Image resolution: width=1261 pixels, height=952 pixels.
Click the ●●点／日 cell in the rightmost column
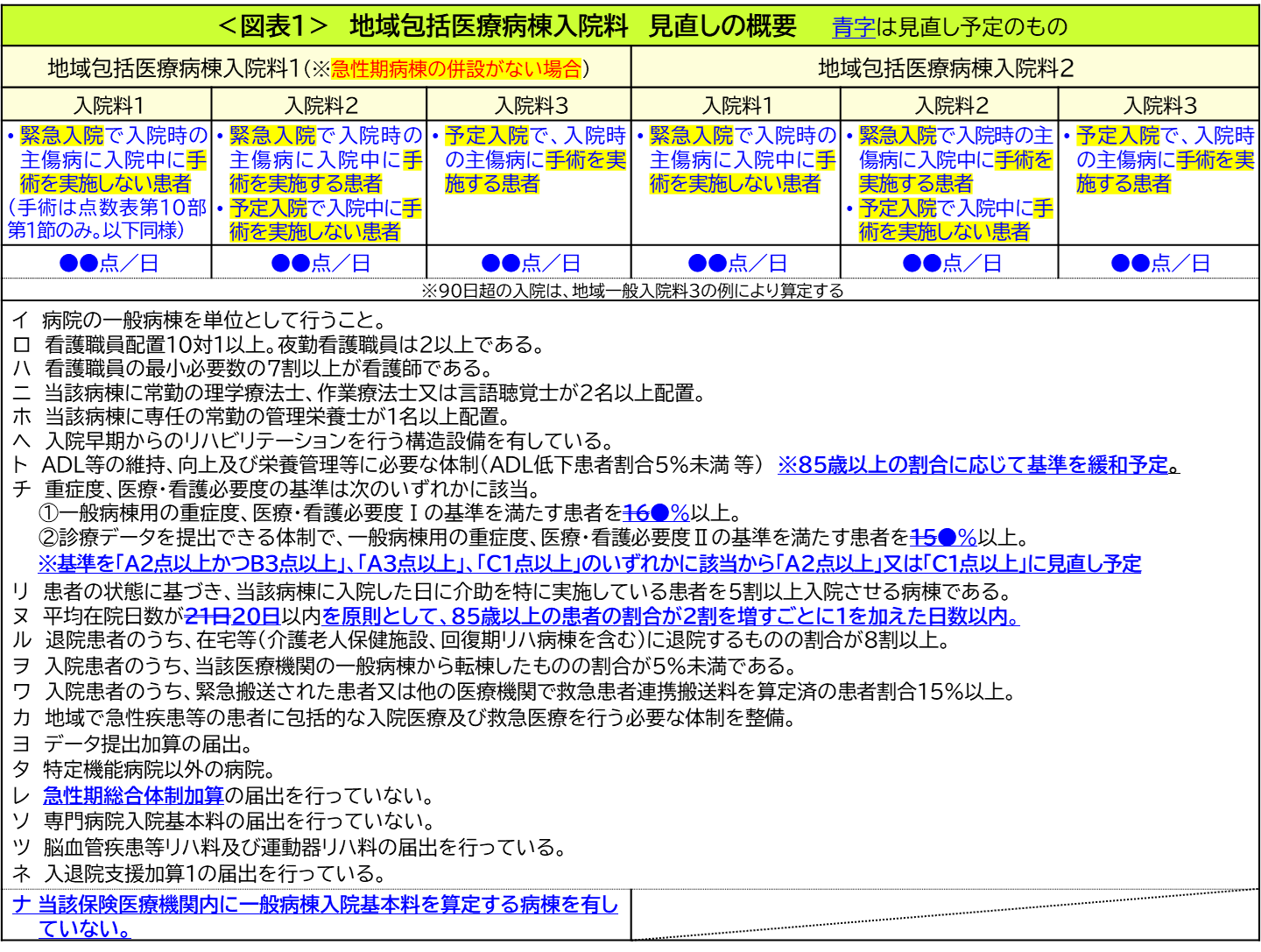(1159, 263)
